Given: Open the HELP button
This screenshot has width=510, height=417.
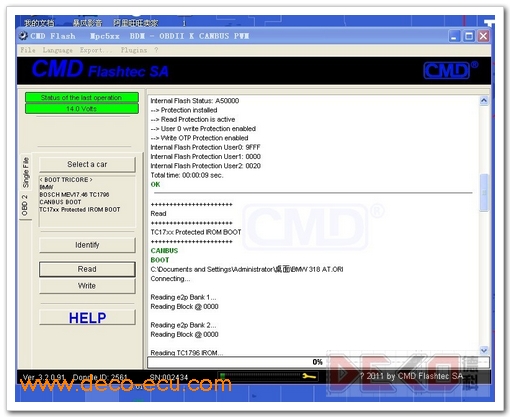Looking at the screenshot, I should click(87, 317).
